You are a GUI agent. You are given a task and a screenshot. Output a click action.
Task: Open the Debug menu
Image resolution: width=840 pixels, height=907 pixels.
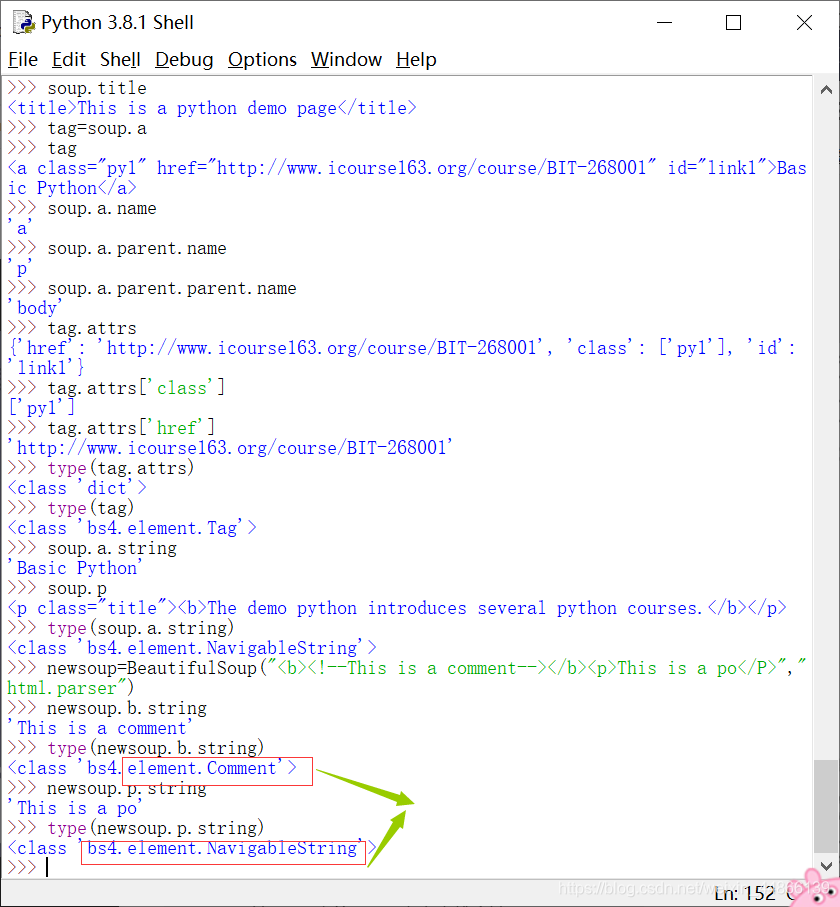tap(184, 60)
